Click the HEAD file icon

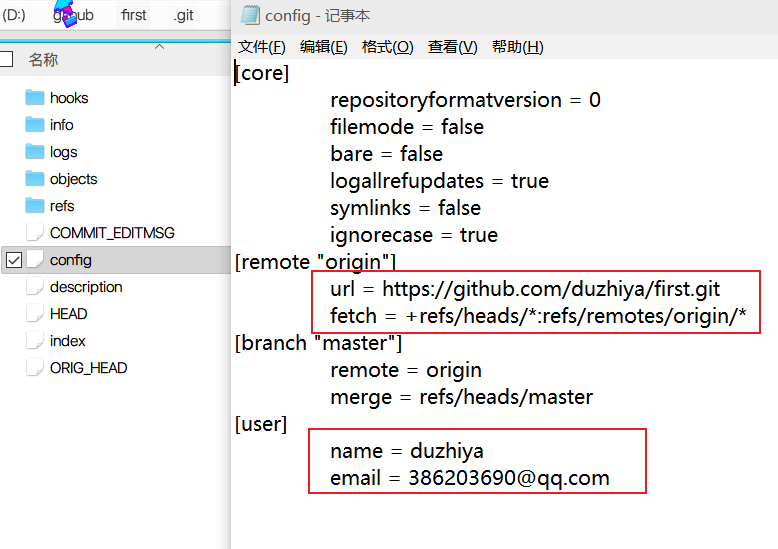coord(35,314)
